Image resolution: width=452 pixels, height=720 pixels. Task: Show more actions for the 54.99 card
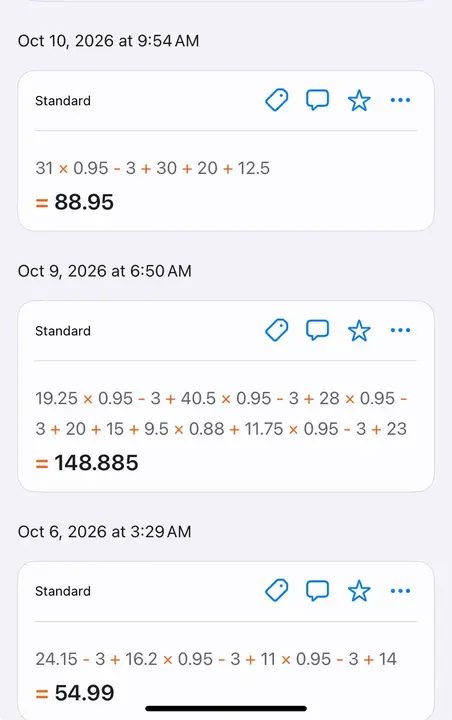pyautogui.click(x=400, y=591)
